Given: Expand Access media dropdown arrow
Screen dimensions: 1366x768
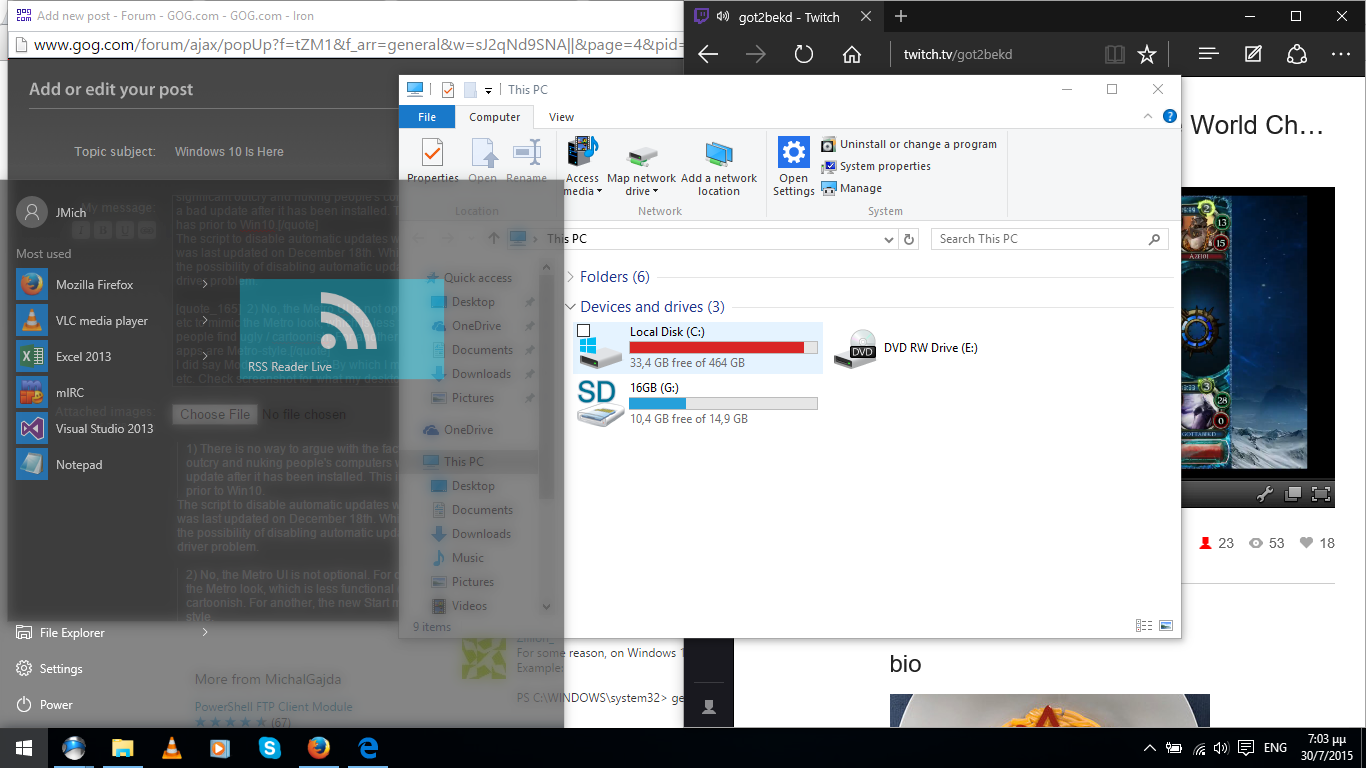Looking at the screenshot, I should [599, 191].
